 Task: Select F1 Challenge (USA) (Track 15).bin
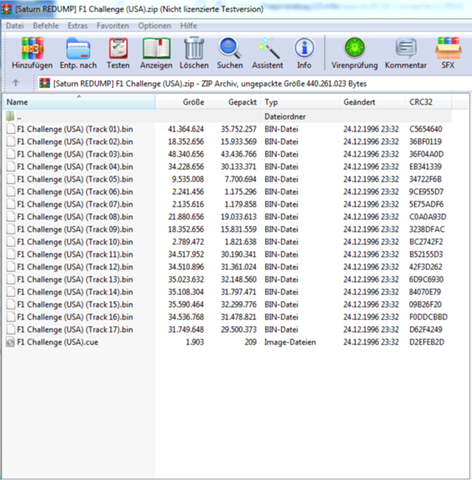[x=75, y=305]
